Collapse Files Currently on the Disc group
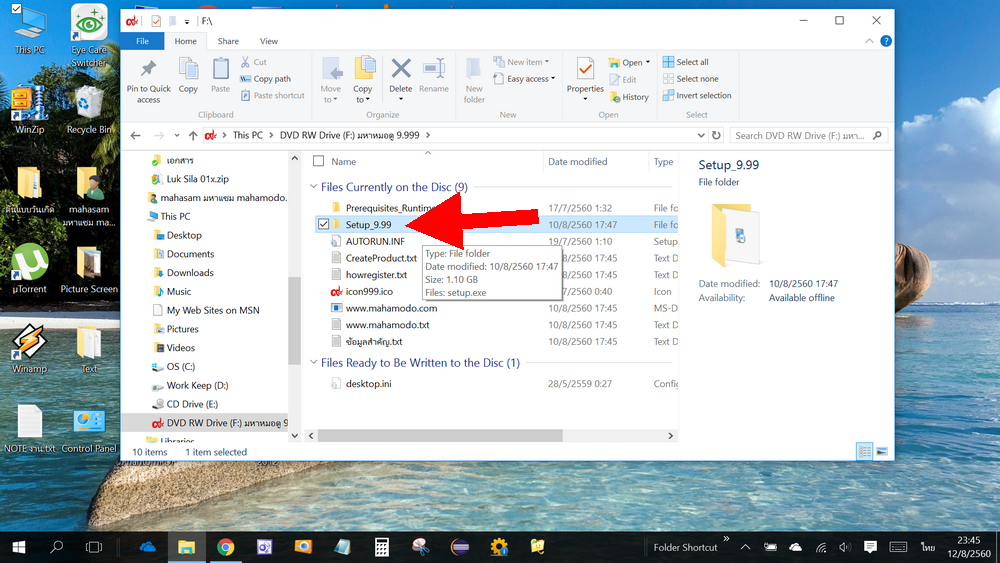 point(313,187)
